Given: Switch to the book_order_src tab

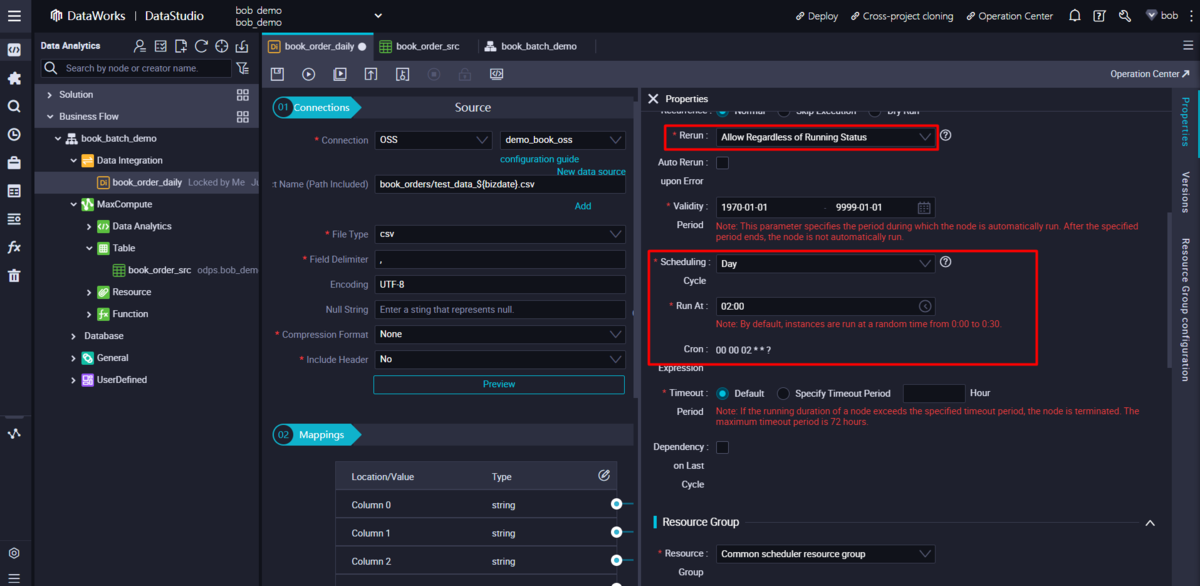Looking at the screenshot, I should [426, 46].
